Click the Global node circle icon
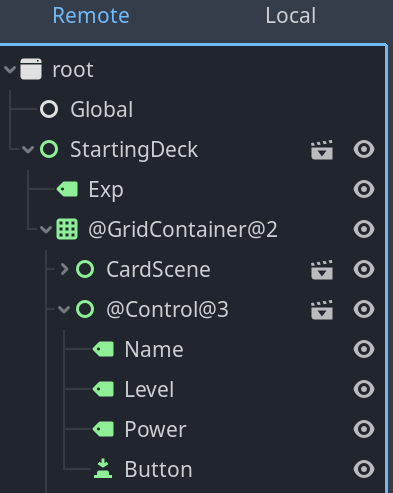Viewport: 393px width, 493px height. coord(49,109)
